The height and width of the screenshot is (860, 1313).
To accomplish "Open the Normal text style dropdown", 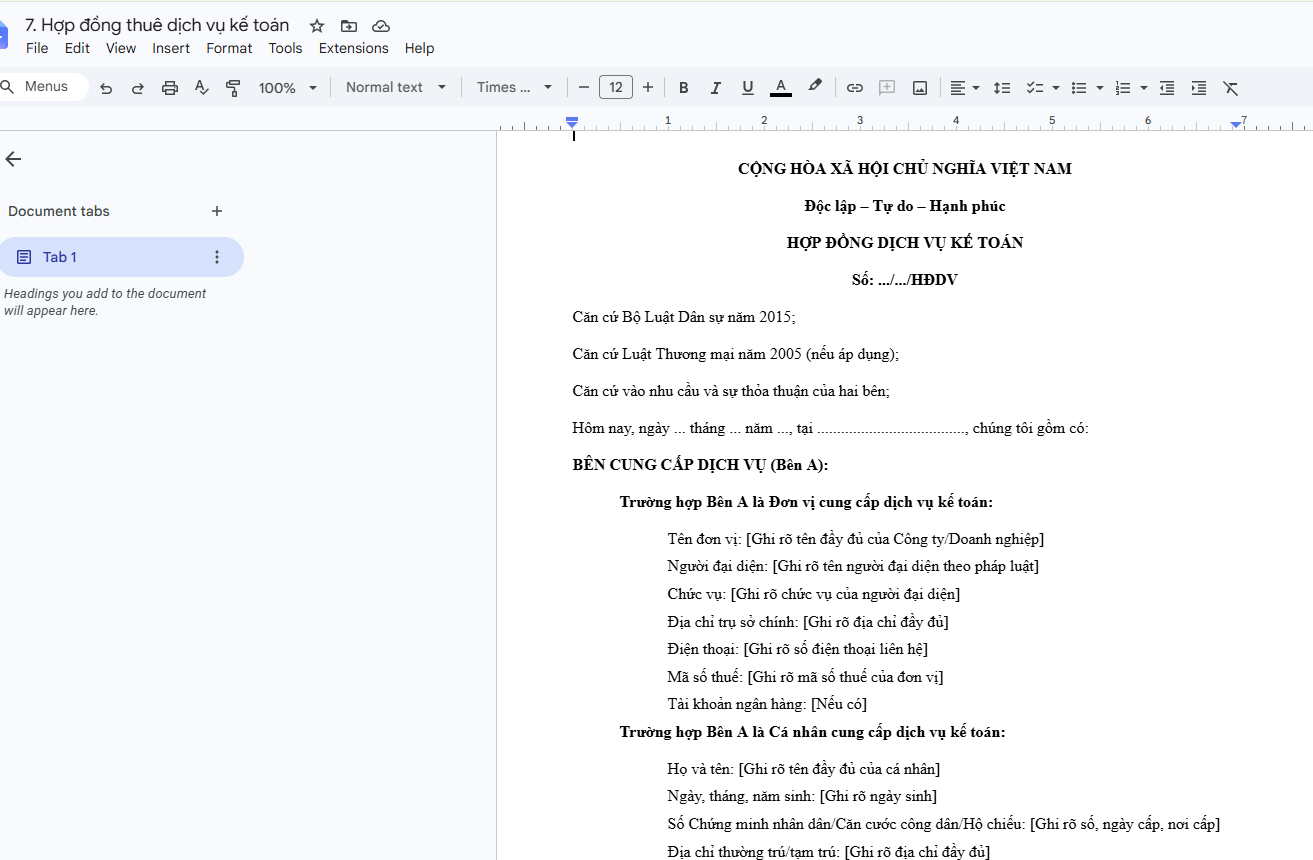I will click(x=396, y=88).
